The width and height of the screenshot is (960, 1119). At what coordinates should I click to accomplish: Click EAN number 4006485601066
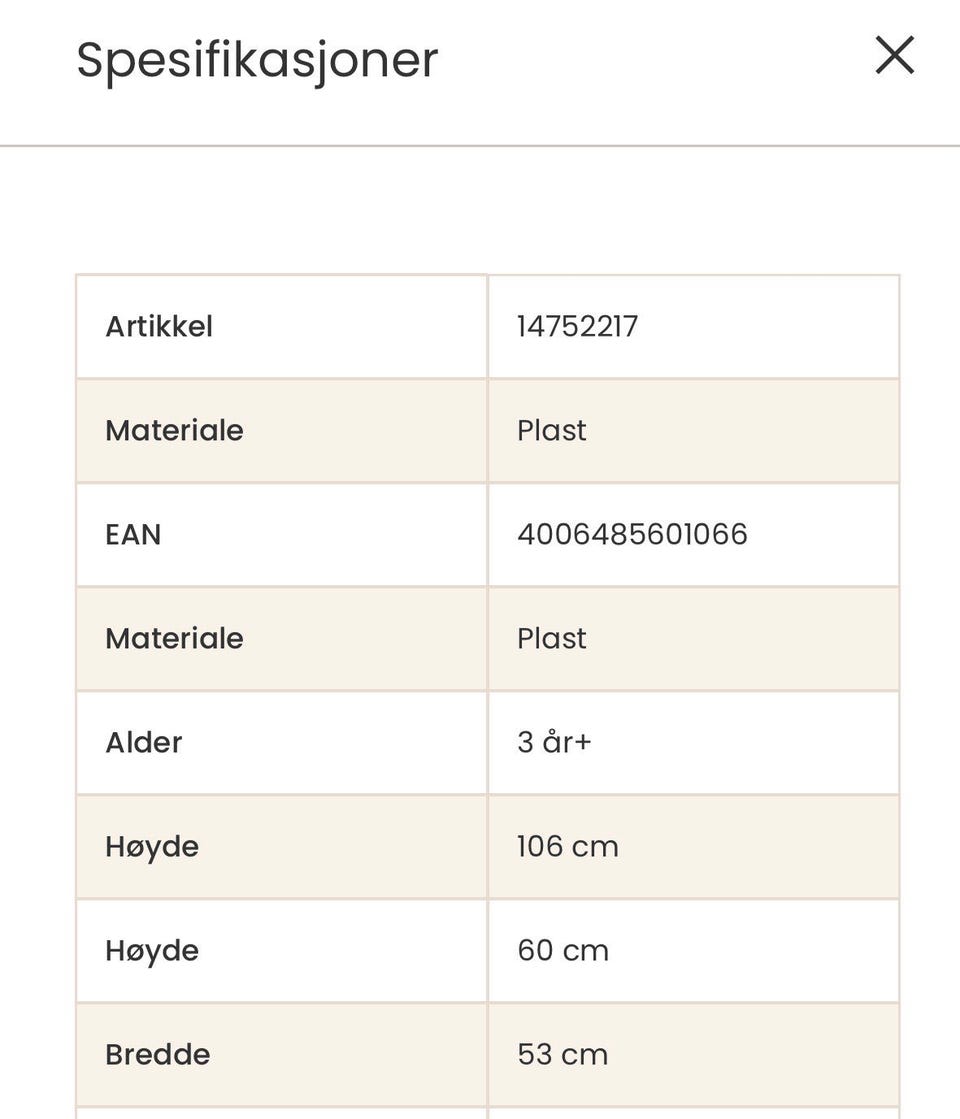632,534
